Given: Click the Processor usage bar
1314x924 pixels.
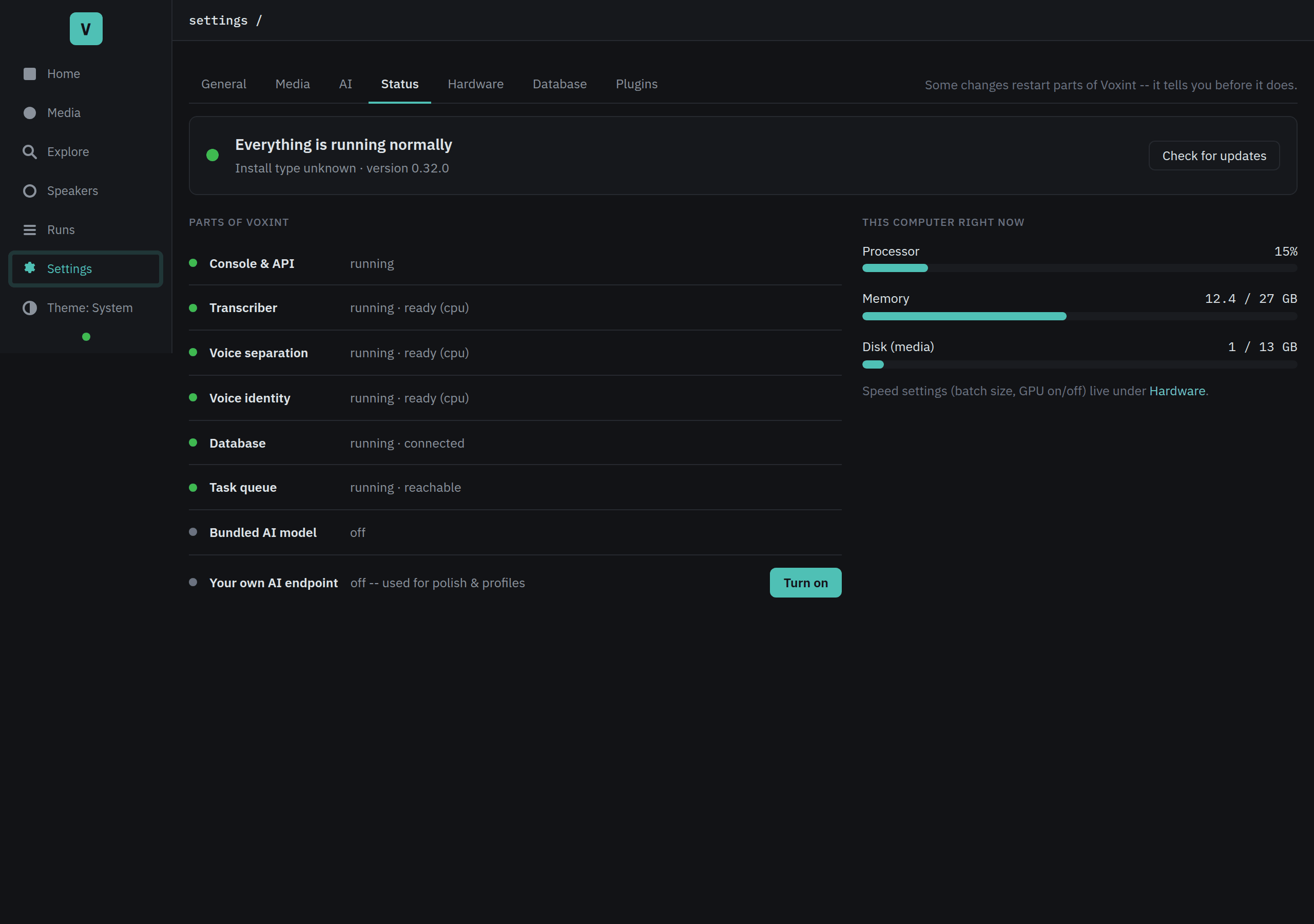Looking at the screenshot, I should [x=1079, y=268].
